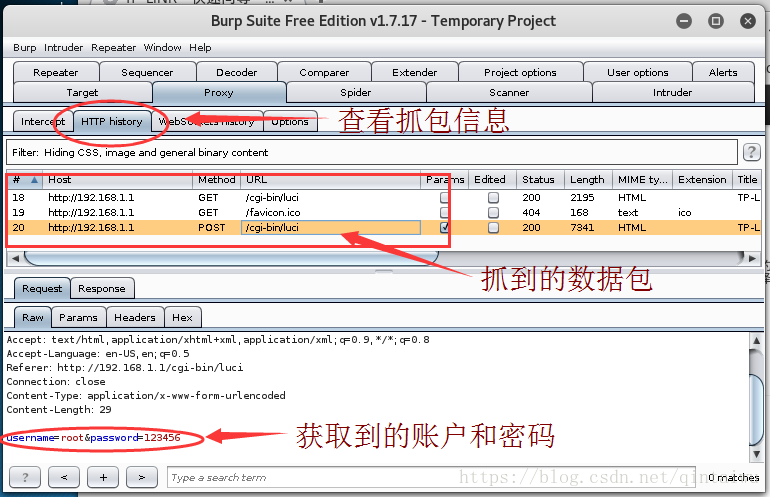Switch to the Intruder tool tab
Viewport: 770px width, 497px height.
click(672, 92)
